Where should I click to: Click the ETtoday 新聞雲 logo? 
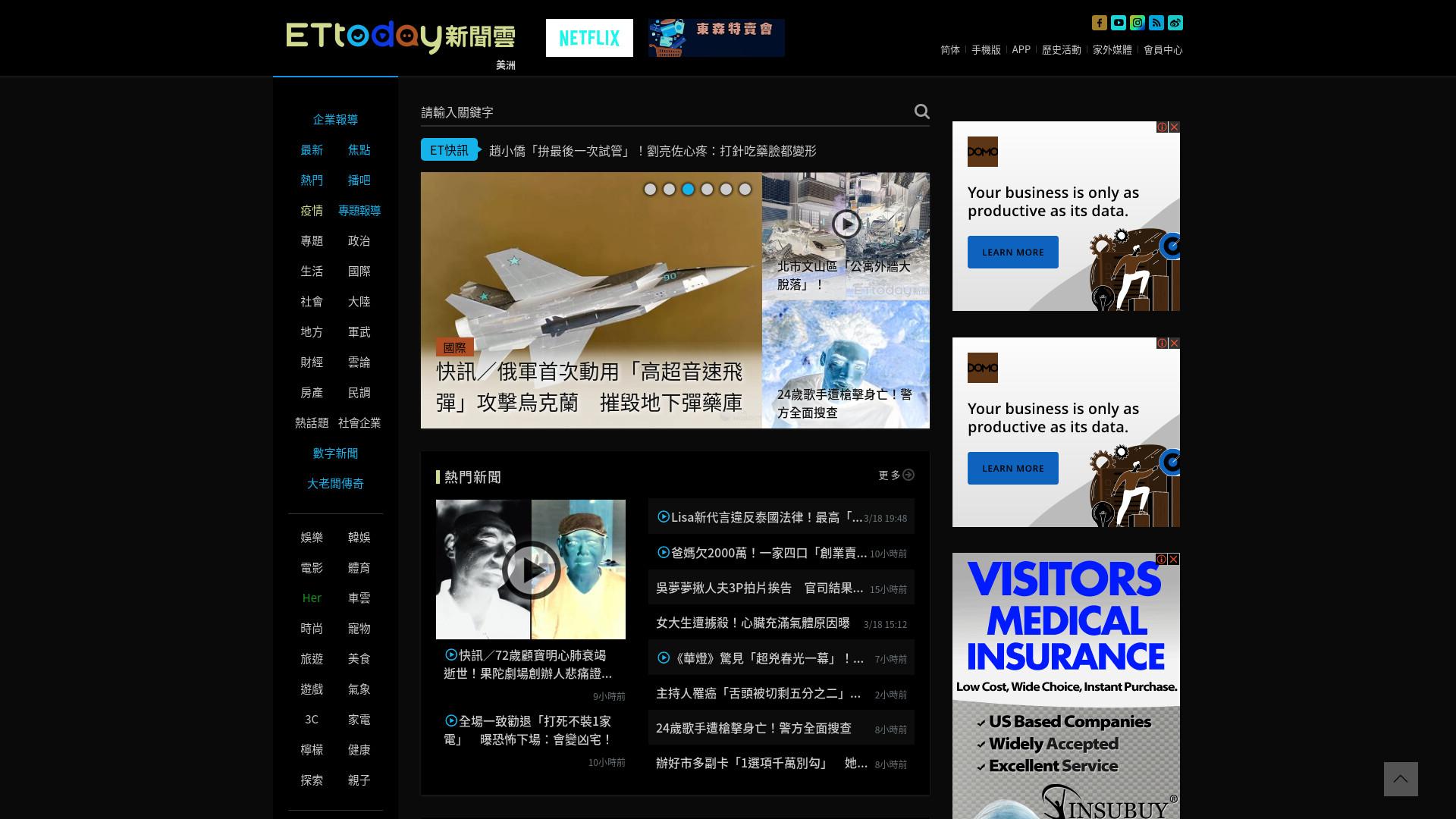[x=400, y=36]
